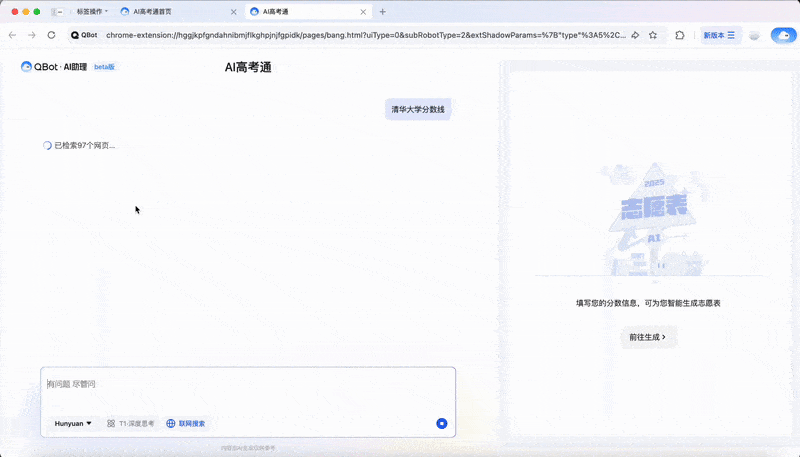Close the active AI高考通 tab
This screenshot has width=800, height=457.
(363, 12)
